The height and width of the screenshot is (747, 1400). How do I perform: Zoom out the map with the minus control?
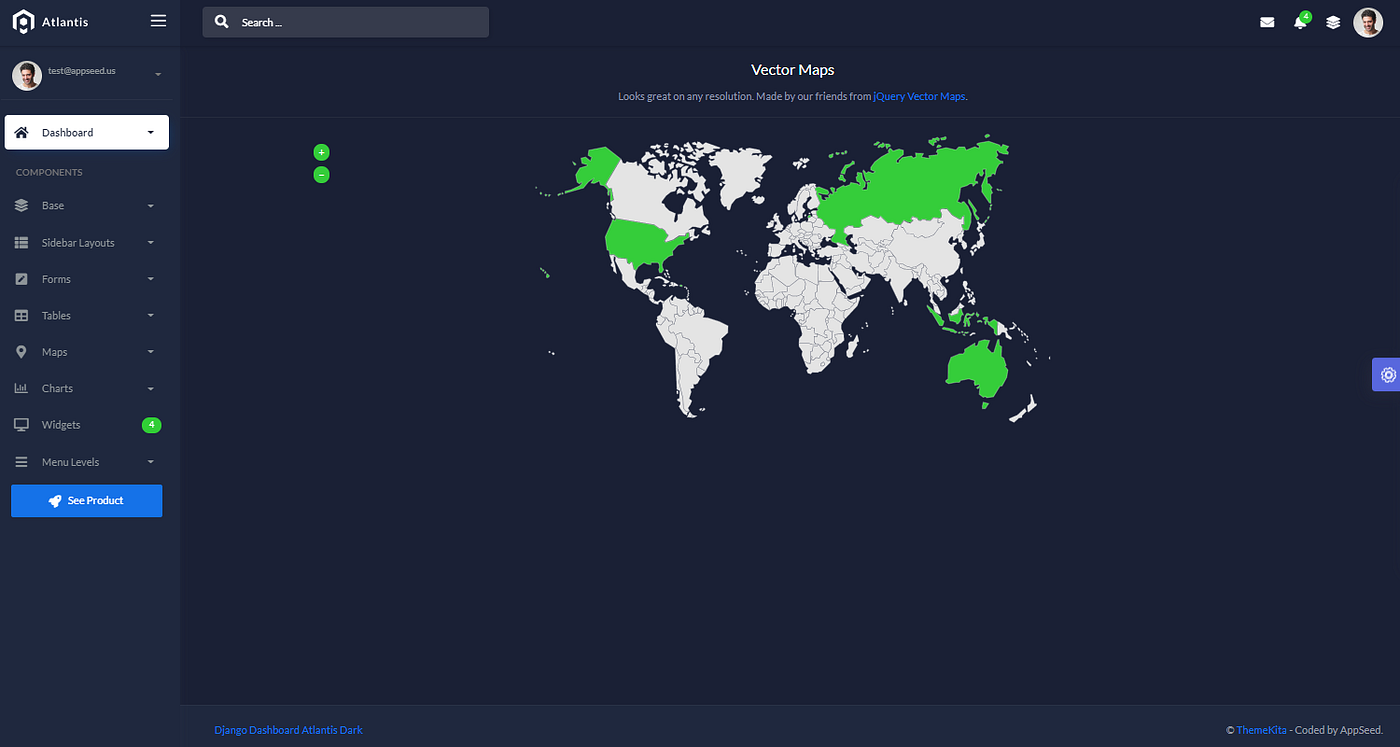click(x=321, y=174)
